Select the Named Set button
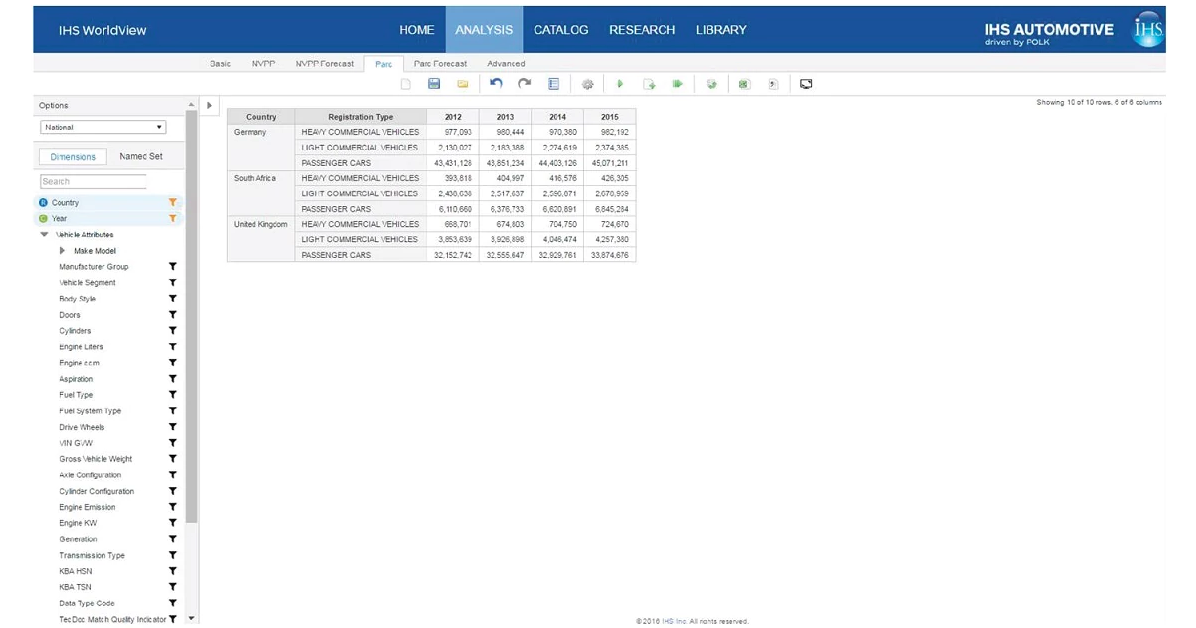 coord(140,157)
